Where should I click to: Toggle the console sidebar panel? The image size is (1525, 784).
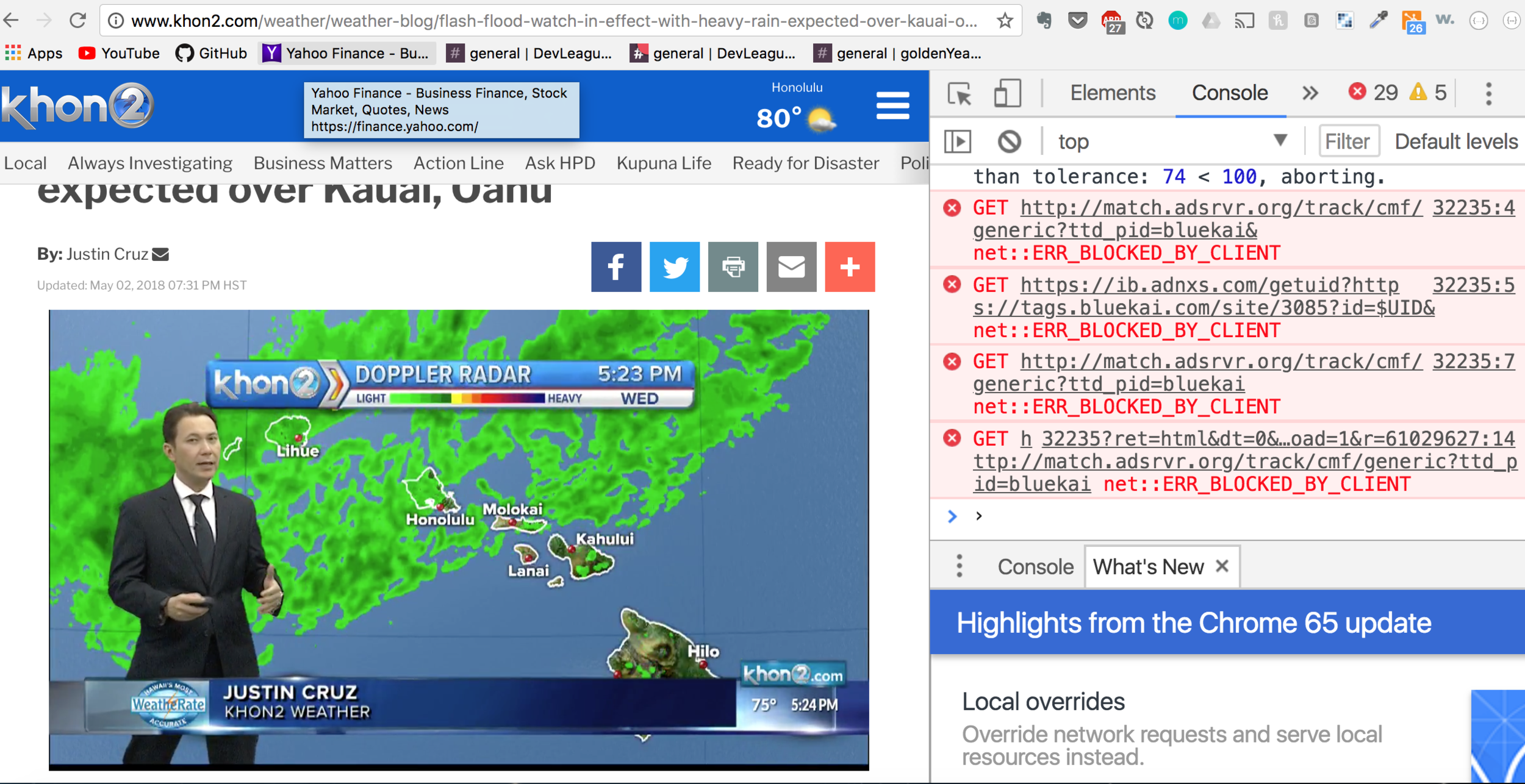click(x=958, y=141)
